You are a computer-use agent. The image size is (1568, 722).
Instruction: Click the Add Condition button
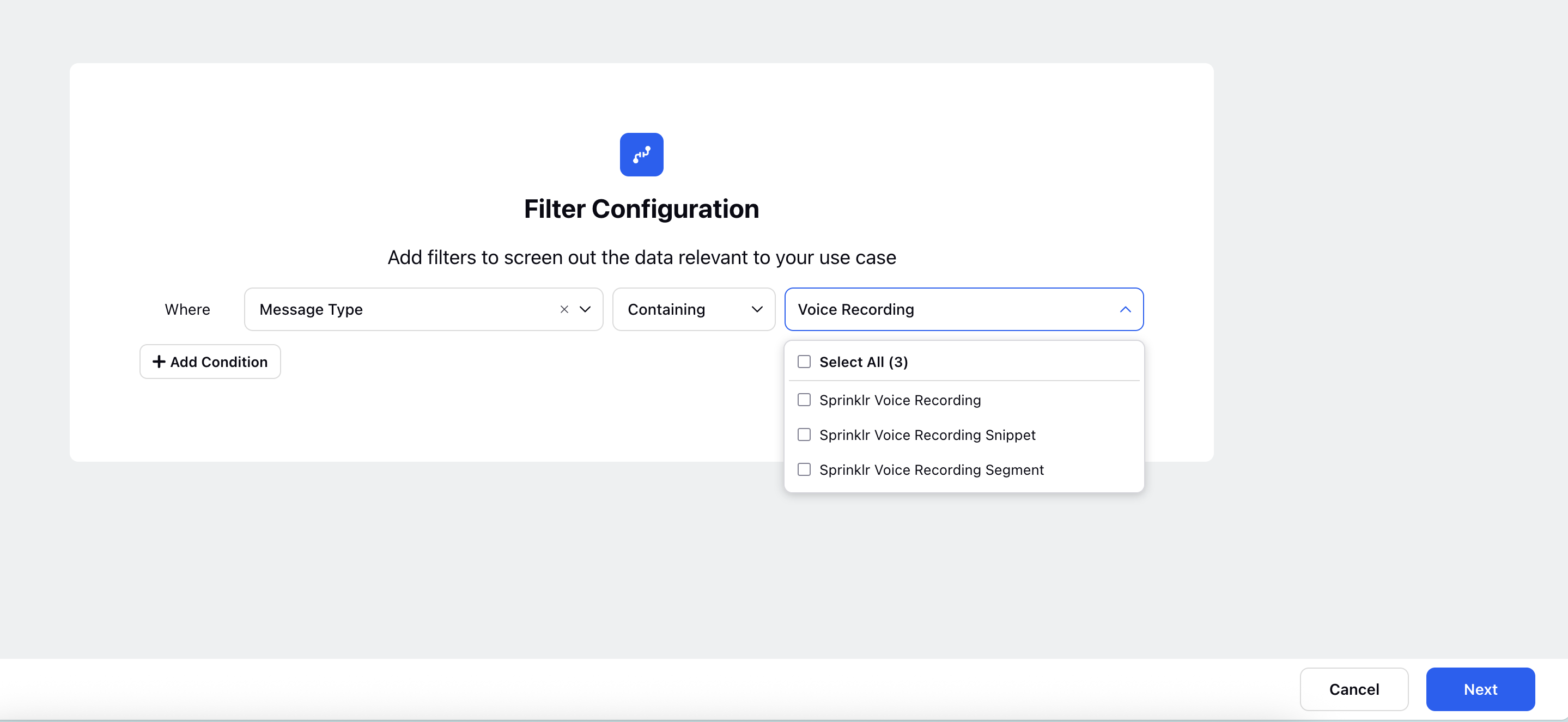pyautogui.click(x=210, y=362)
